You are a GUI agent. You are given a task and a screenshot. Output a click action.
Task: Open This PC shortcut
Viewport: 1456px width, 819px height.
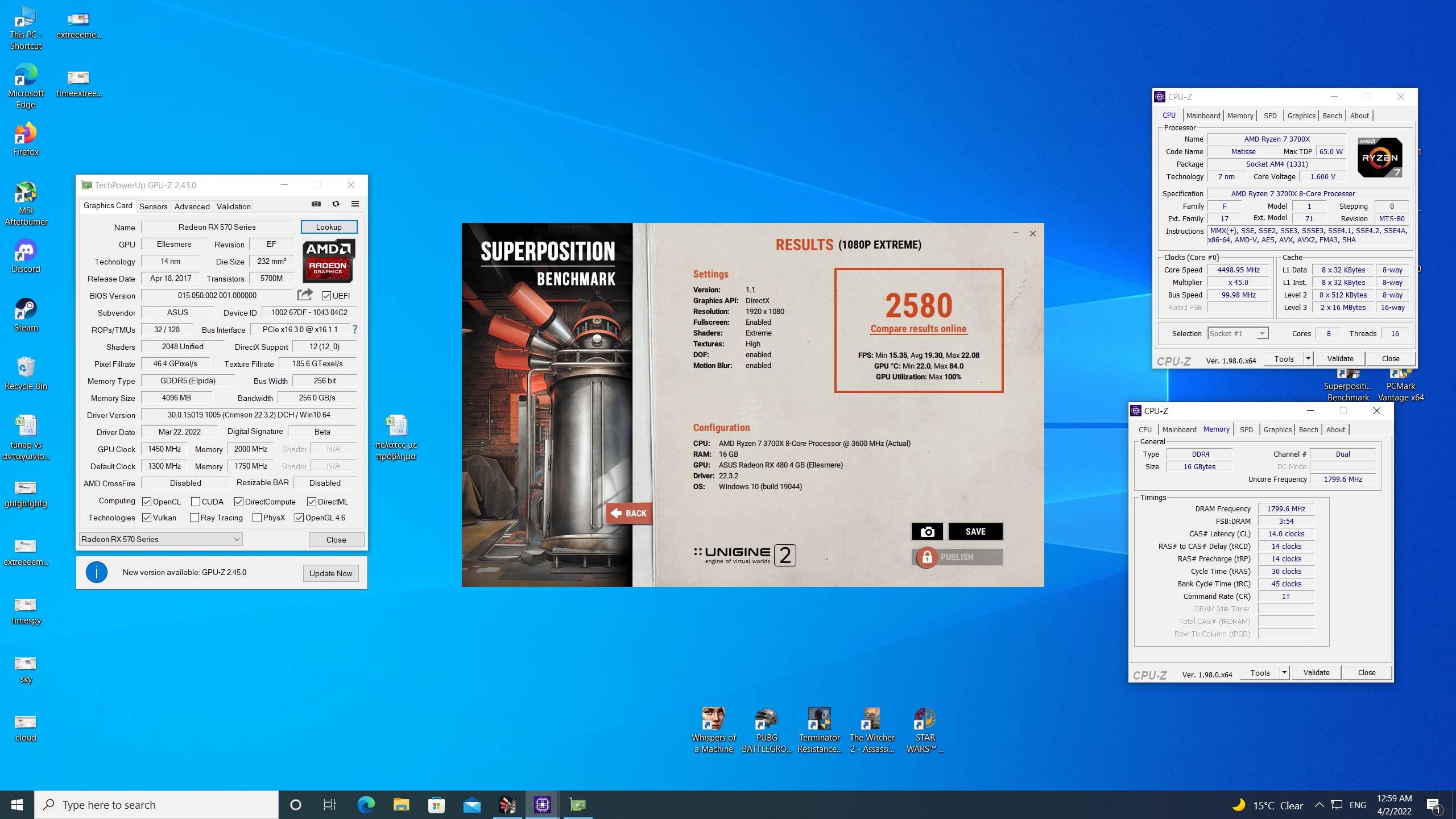26,28
